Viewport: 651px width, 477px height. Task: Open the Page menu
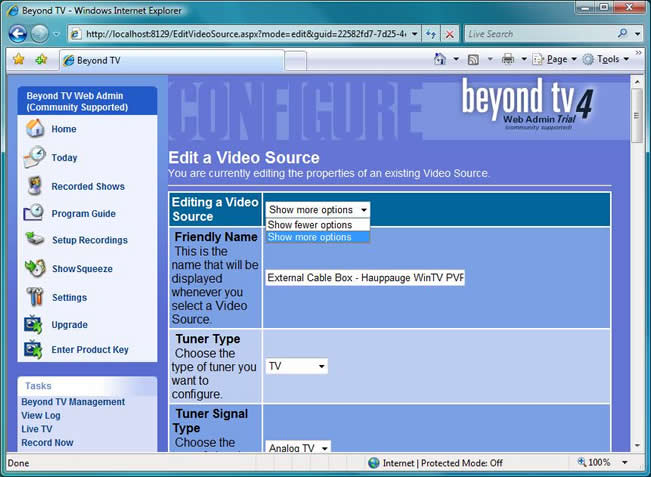[555, 59]
